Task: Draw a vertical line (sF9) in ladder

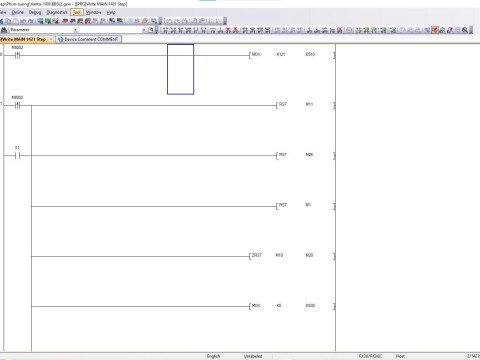Action: (x=220, y=30)
